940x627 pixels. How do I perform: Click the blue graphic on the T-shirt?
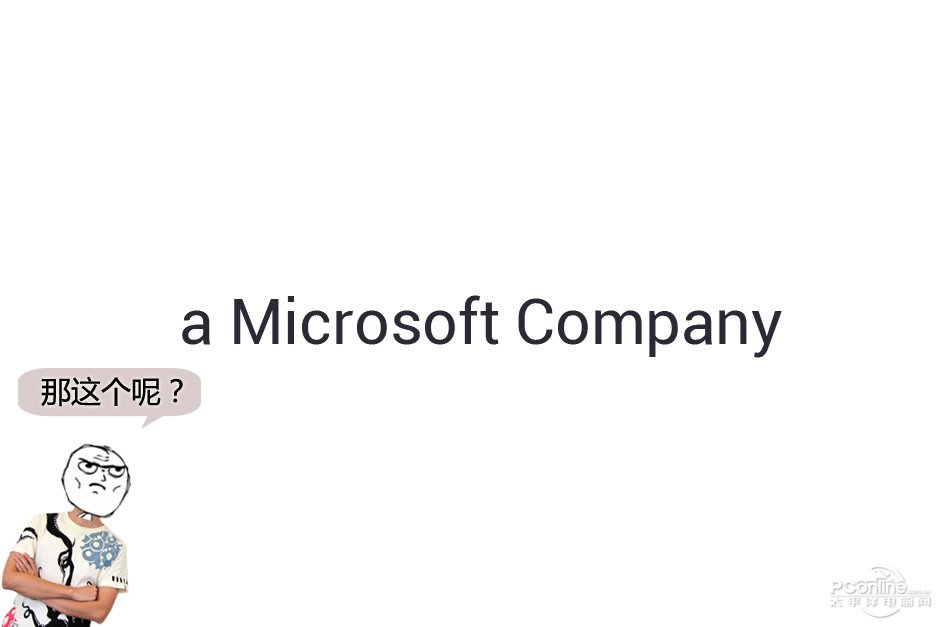(x=101, y=550)
